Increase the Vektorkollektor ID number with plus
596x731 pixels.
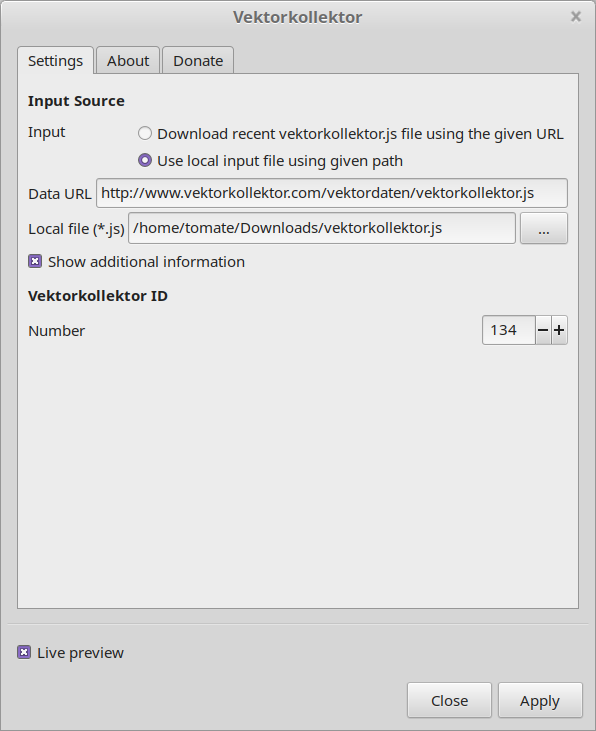coord(560,330)
